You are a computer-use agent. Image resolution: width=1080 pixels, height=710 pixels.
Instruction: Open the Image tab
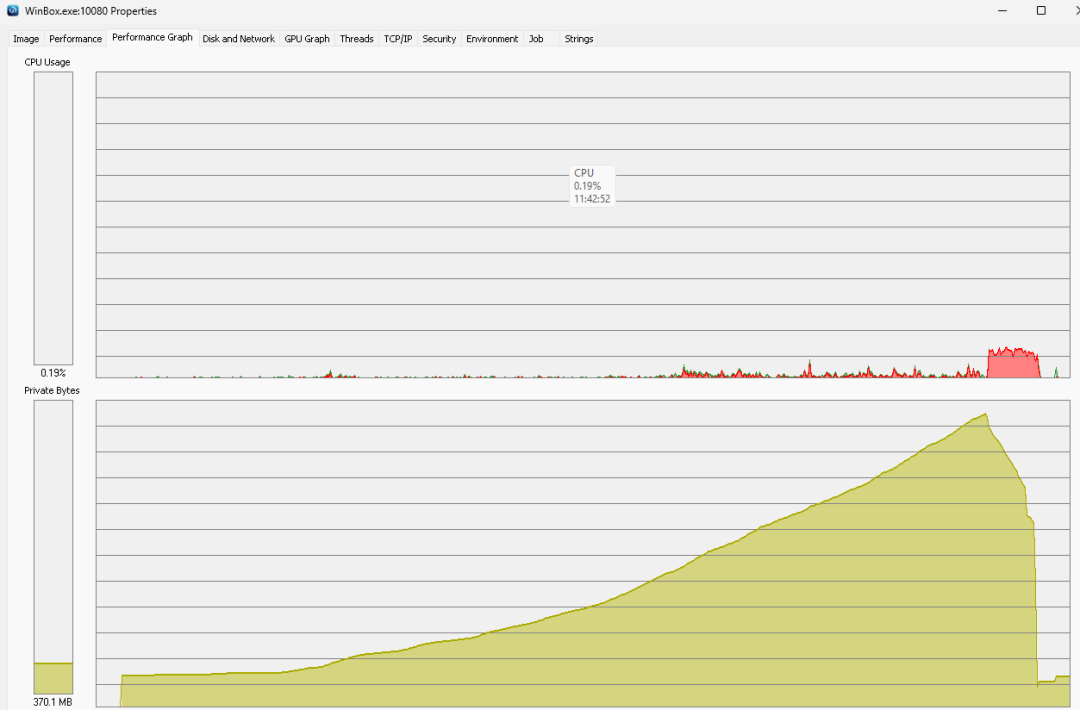click(x=26, y=39)
